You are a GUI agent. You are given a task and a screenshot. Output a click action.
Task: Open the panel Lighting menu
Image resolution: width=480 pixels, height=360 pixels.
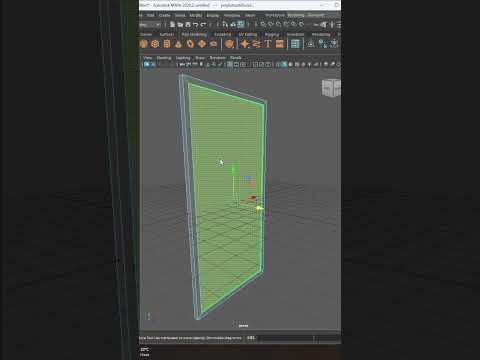(183, 58)
